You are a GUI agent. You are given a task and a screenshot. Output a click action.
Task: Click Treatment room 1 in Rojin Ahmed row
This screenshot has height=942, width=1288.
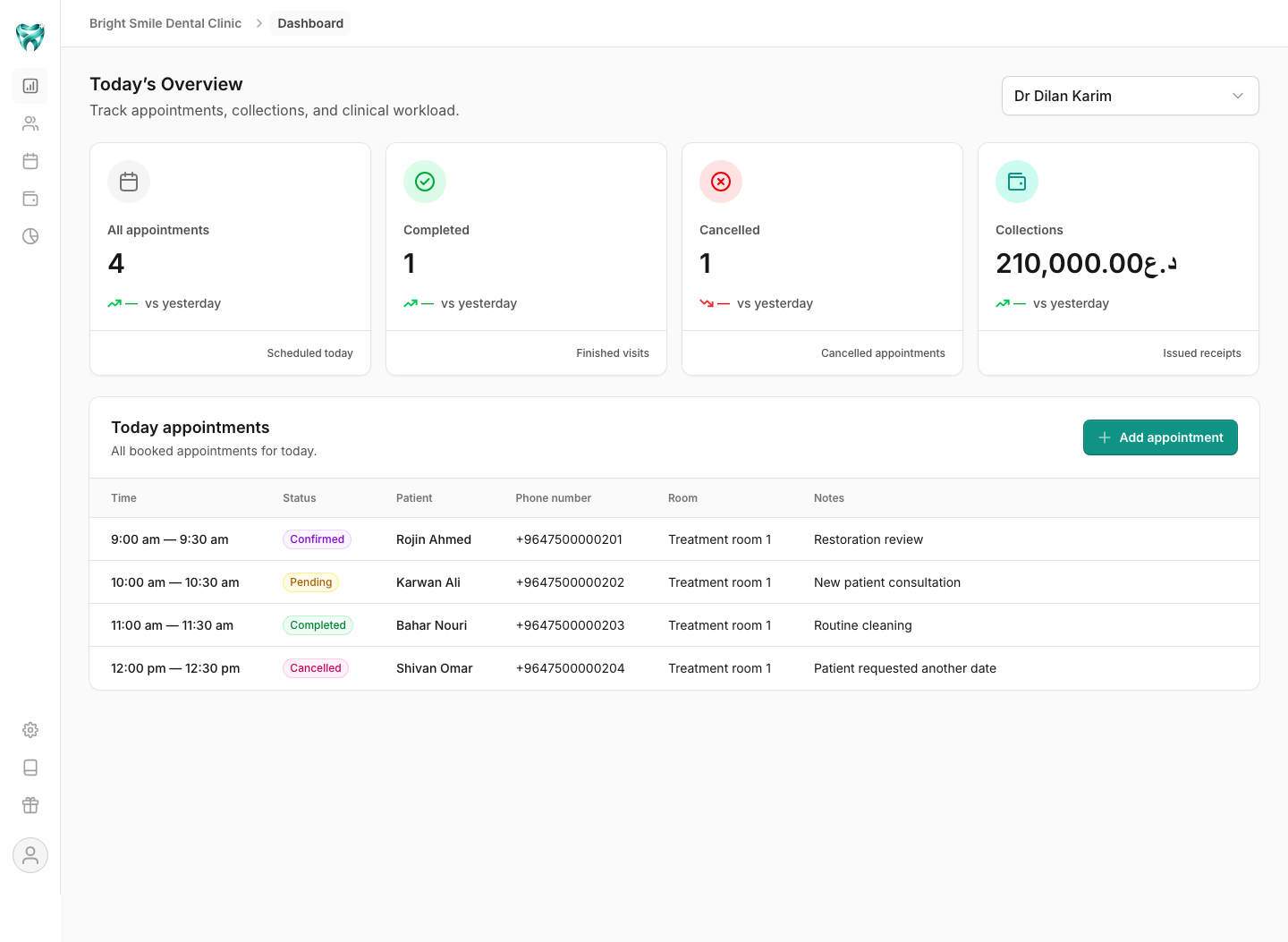coord(719,539)
